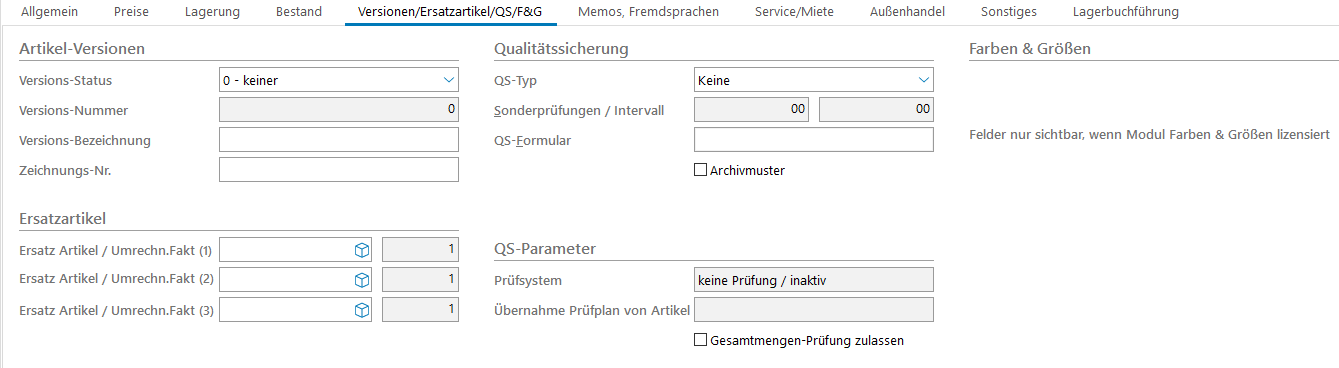Tick Gesamtmengen-Prüfung zulassen checkbox
The width and height of the screenshot is (1339, 368).
point(700,340)
